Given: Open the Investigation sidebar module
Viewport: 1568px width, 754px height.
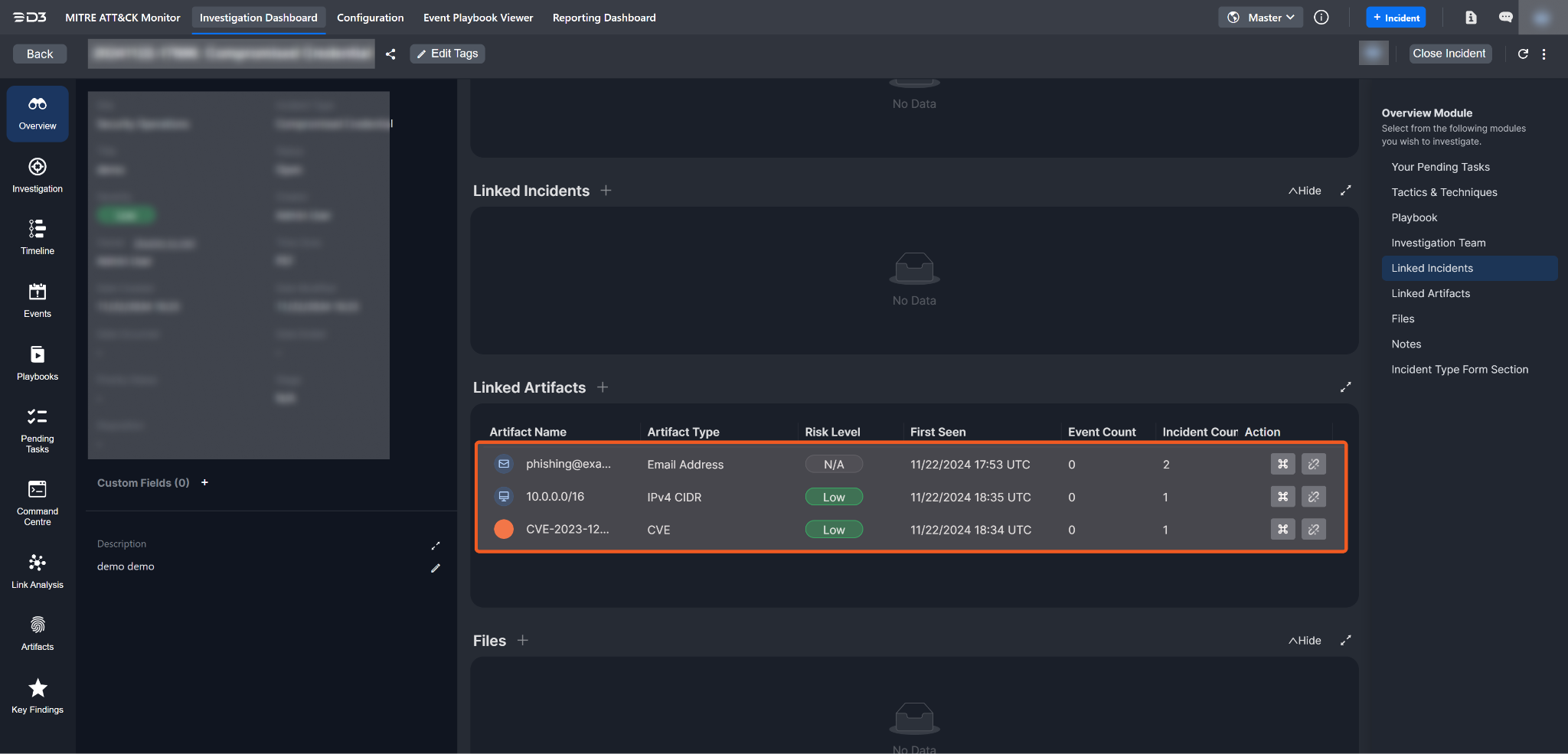Looking at the screenshot, I should coord(38,175).
